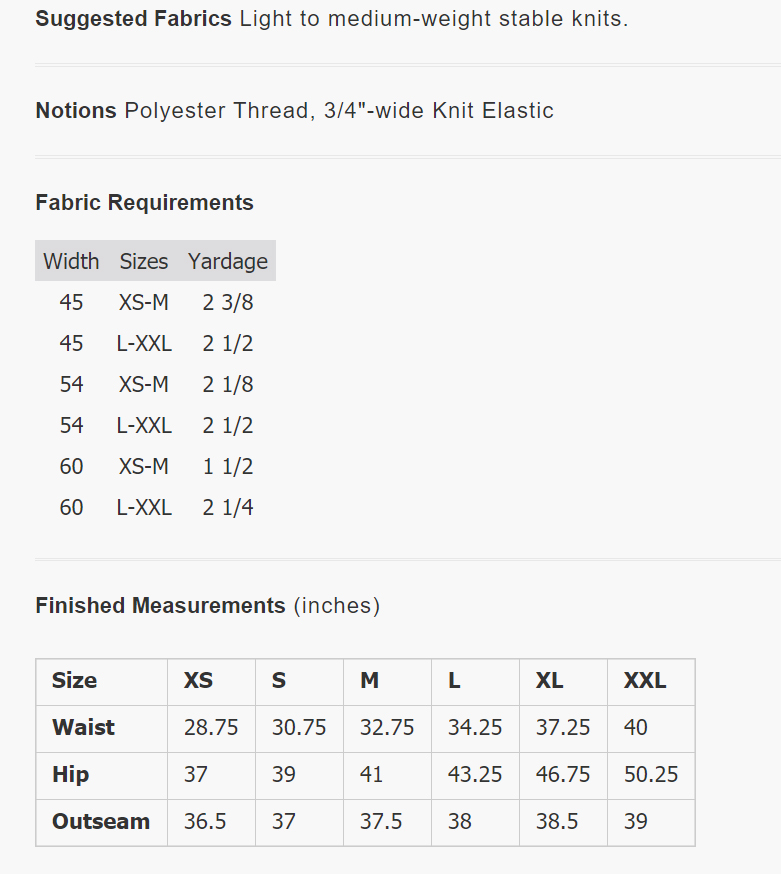Select the 2 3/8 yardage cell

point(228,302)
